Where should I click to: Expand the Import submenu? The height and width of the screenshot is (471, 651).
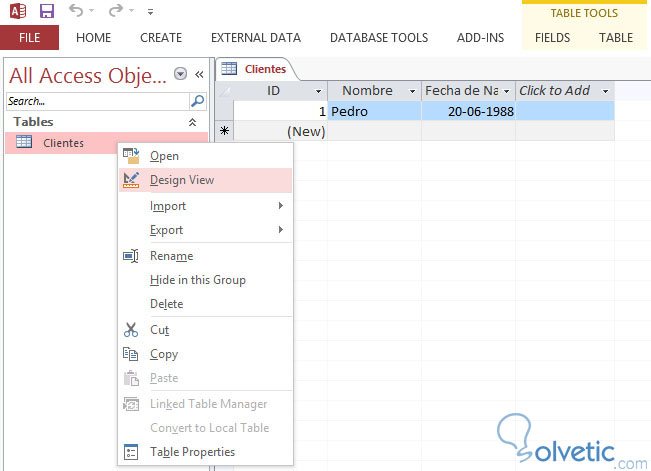click(x=206, y=206)
